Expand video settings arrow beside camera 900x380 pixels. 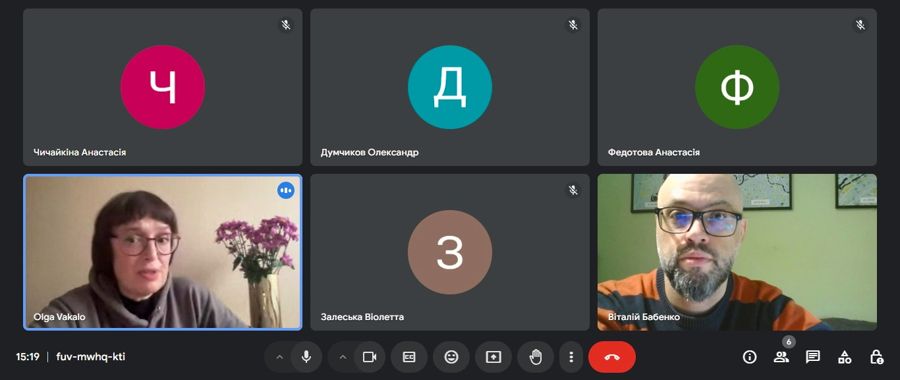click(x=343, y=357)
